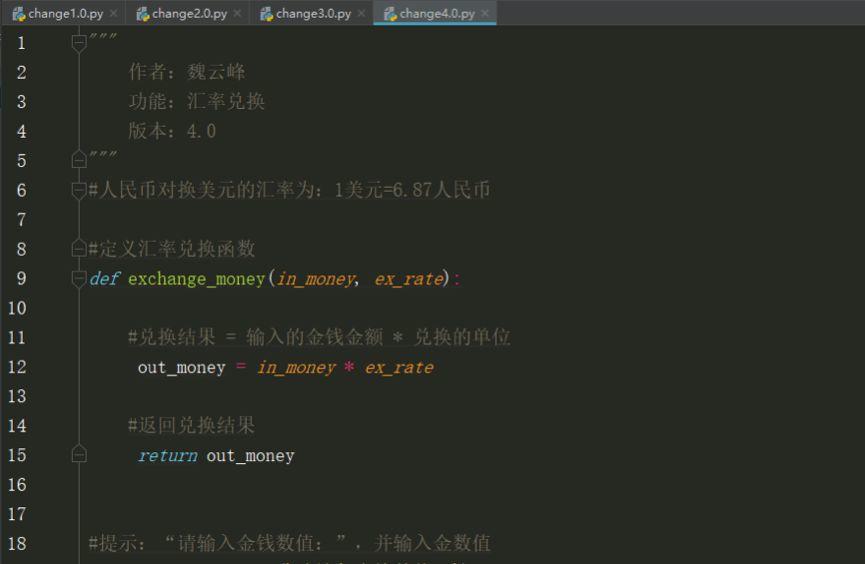The height and width of the screenshot is (564, 865).
Task: Collapse the docstring fold marker on line 1
Action: click(x=79, y=42)
